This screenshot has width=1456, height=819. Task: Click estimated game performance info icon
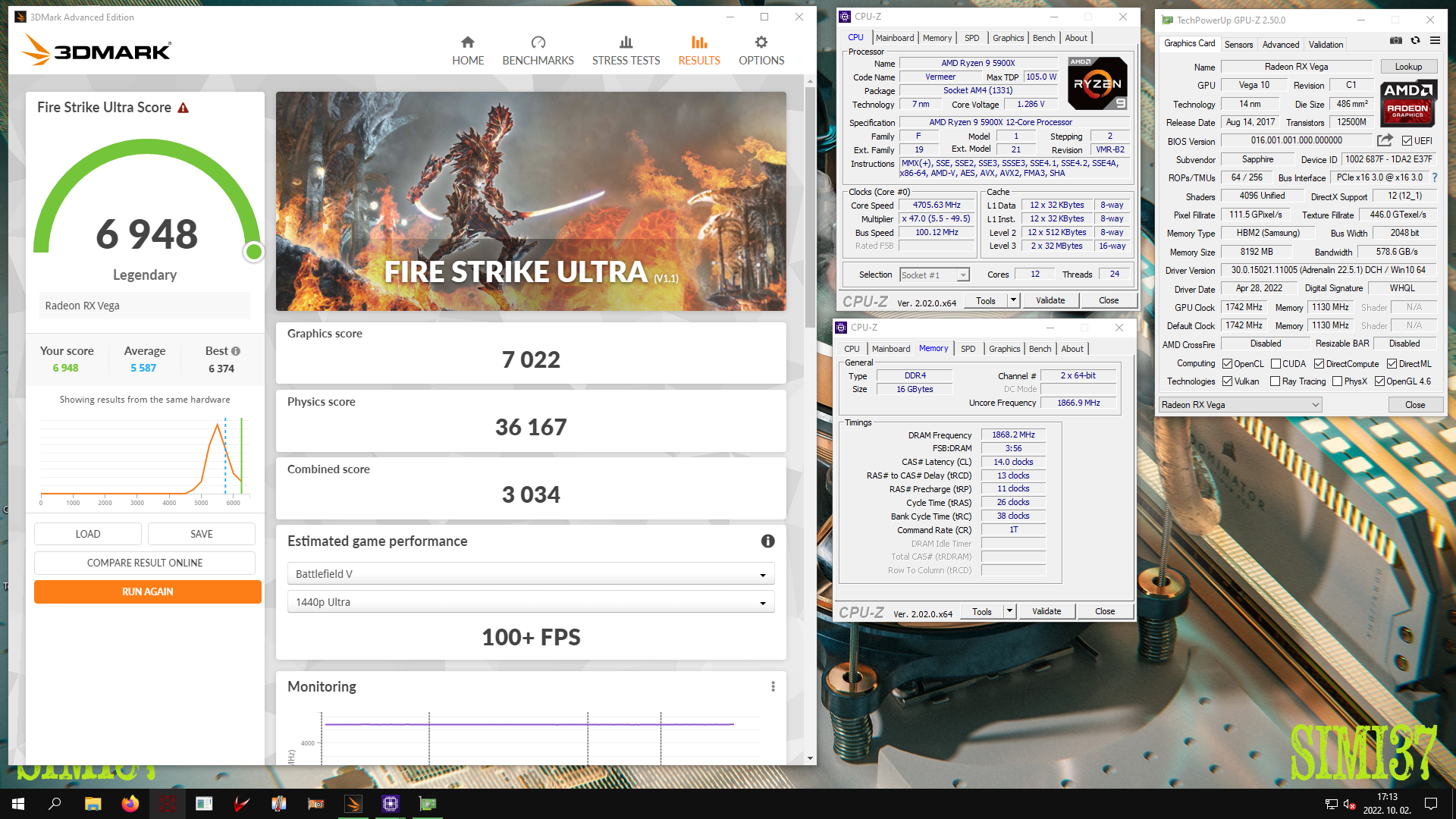click(x=767, y=541)
